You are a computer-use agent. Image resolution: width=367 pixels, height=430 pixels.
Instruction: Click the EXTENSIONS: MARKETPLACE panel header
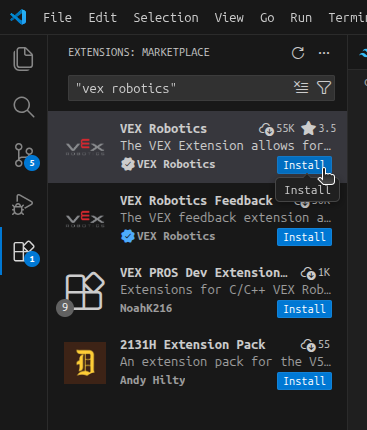pos(139,52)
